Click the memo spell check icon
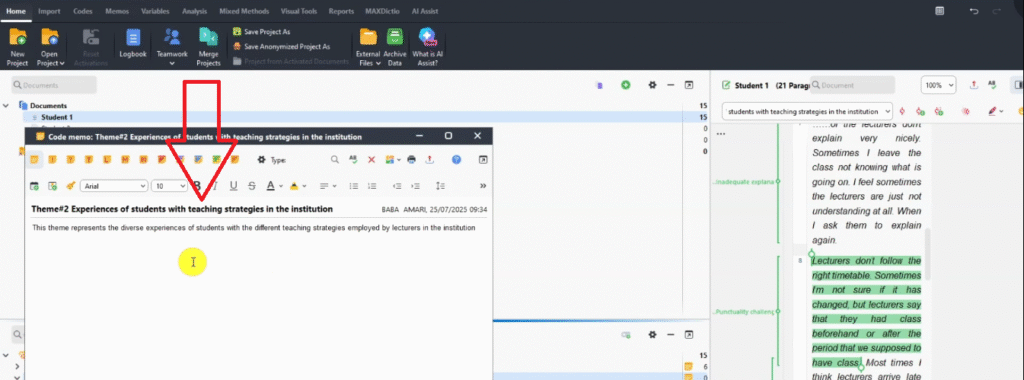Screen dimensions: 1024x380 tap(353, 159)
